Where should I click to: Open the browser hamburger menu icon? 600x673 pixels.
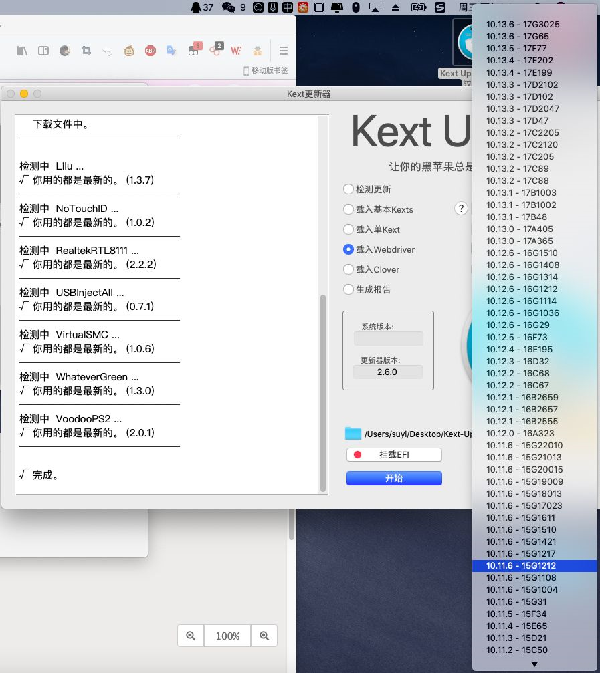pos(284,50)
